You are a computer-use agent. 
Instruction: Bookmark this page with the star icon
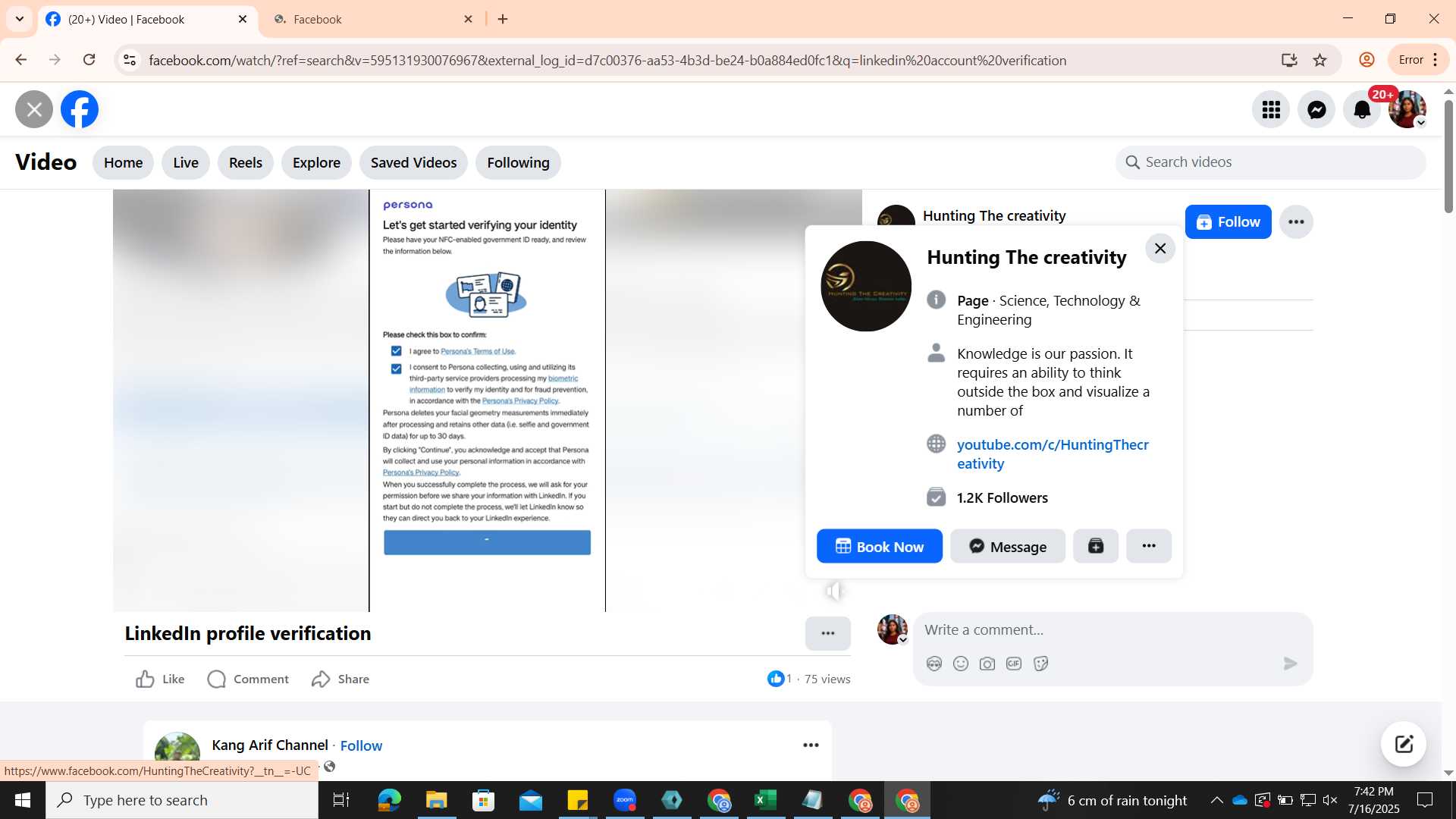click(x=1319, y=60)
